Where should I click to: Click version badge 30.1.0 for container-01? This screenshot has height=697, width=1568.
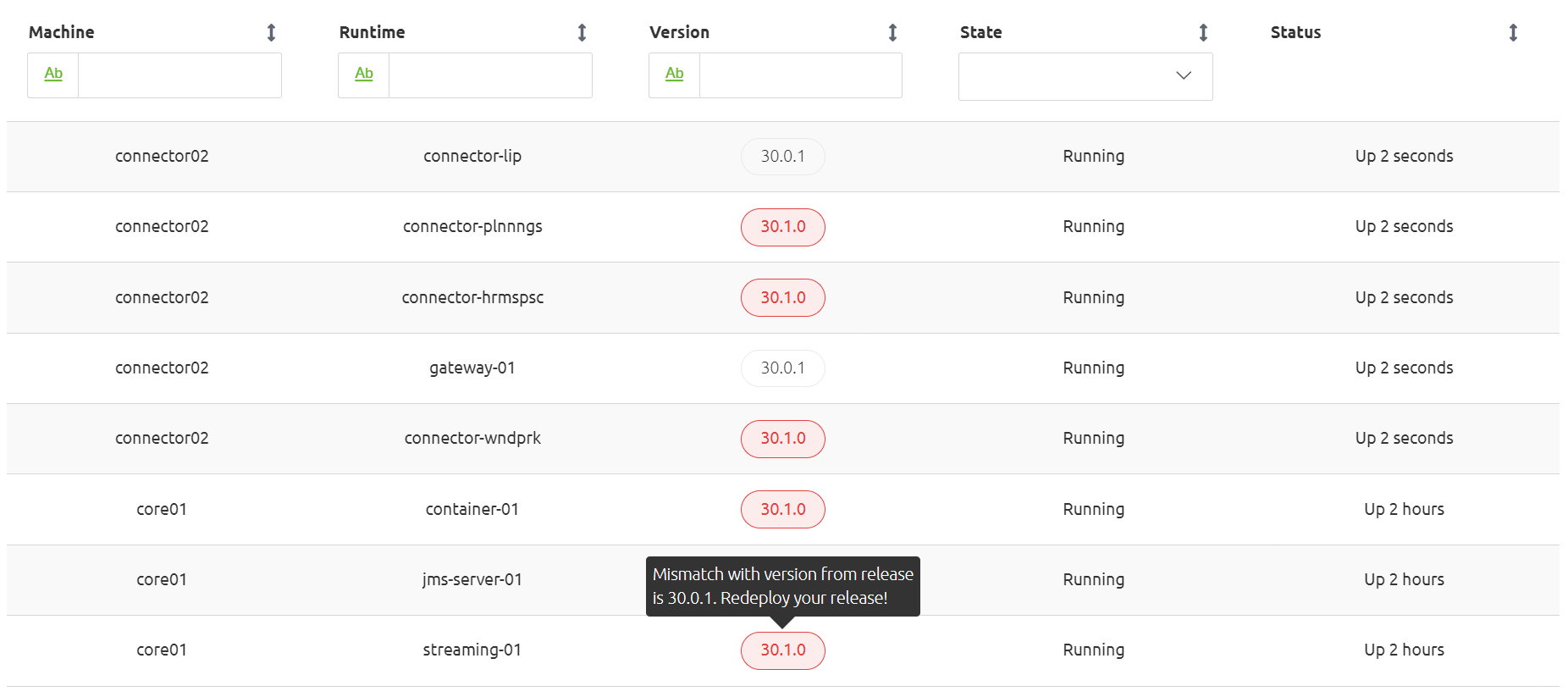(783, 510)
